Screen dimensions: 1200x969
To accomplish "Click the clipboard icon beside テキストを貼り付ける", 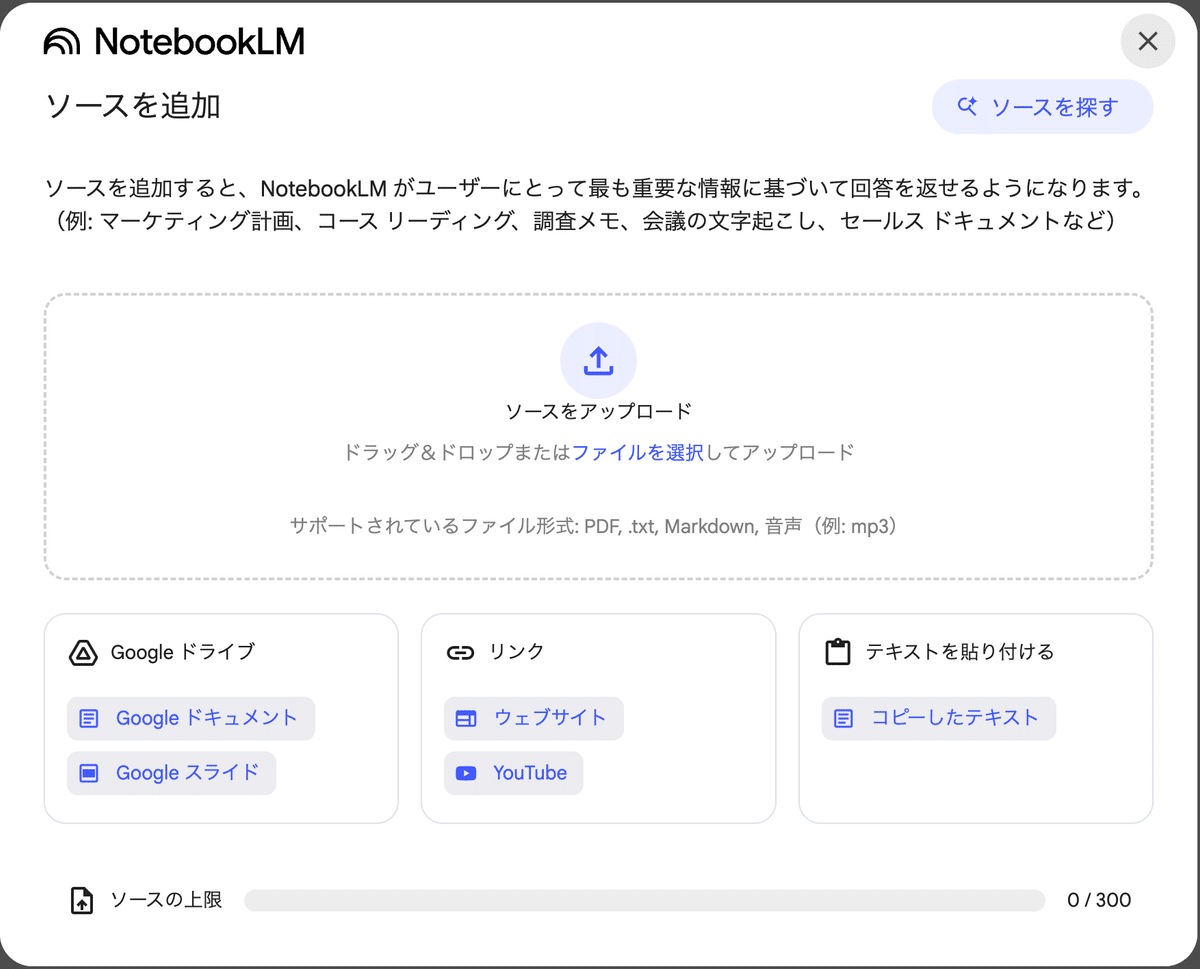I will [x=837, y=653].
